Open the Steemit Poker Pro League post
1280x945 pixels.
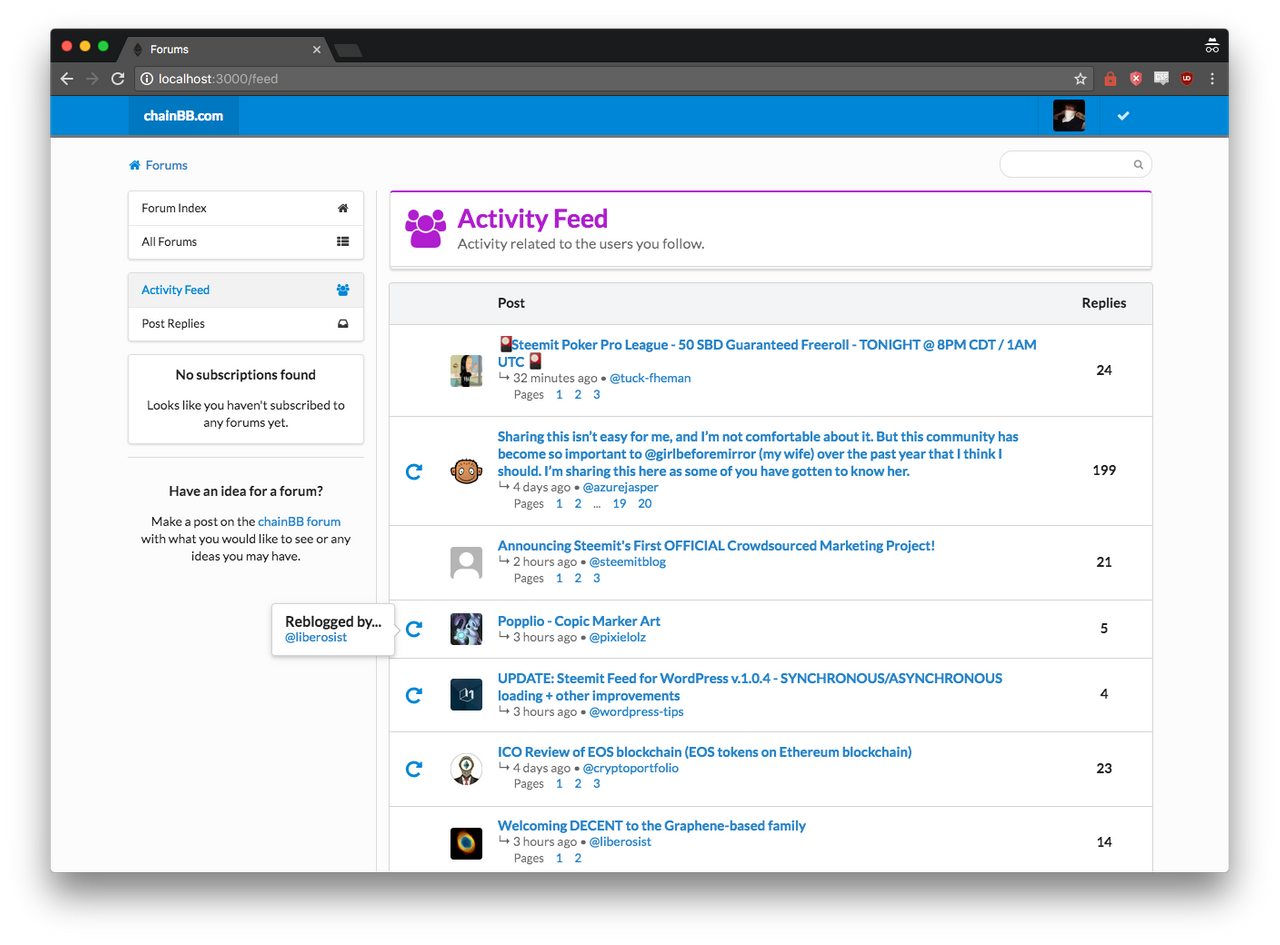pyautogui.click(x=767, y=353)
